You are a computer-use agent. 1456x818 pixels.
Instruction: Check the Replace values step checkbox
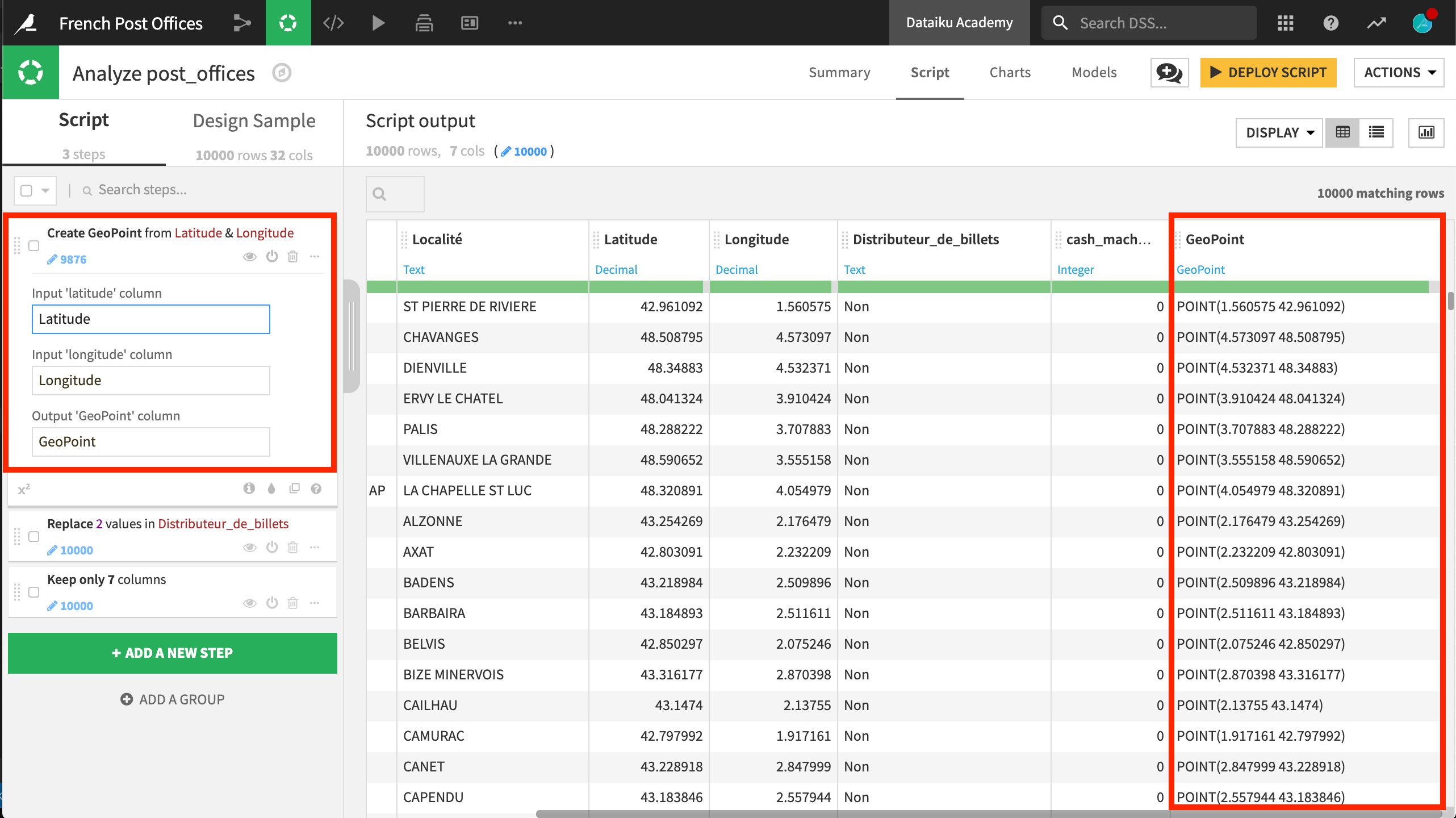point(34,536)
